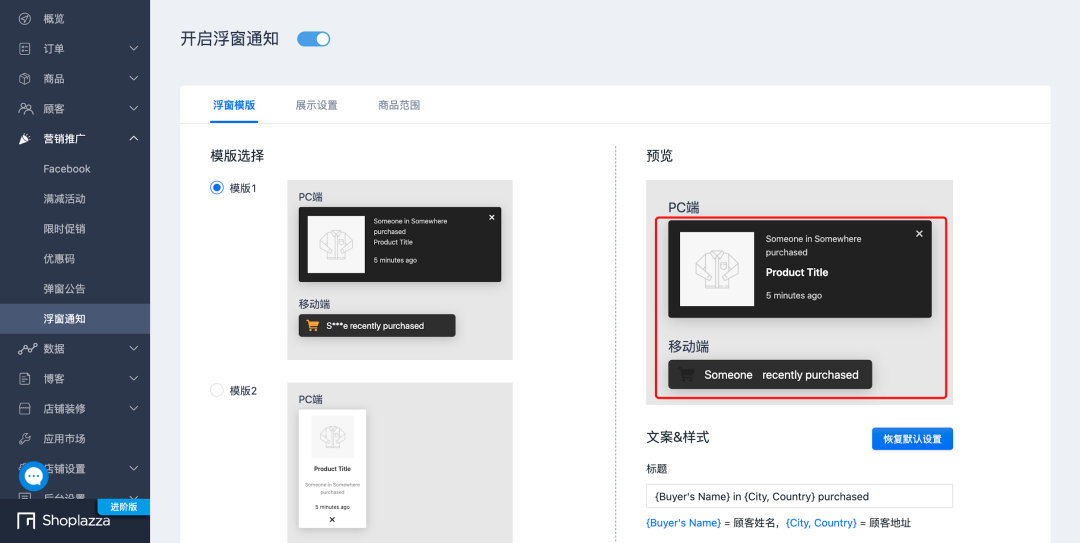This screenshot has height=543, width=1080.
Task: Click the App Market (应用市场) icon
Action: tap(25, 439)
